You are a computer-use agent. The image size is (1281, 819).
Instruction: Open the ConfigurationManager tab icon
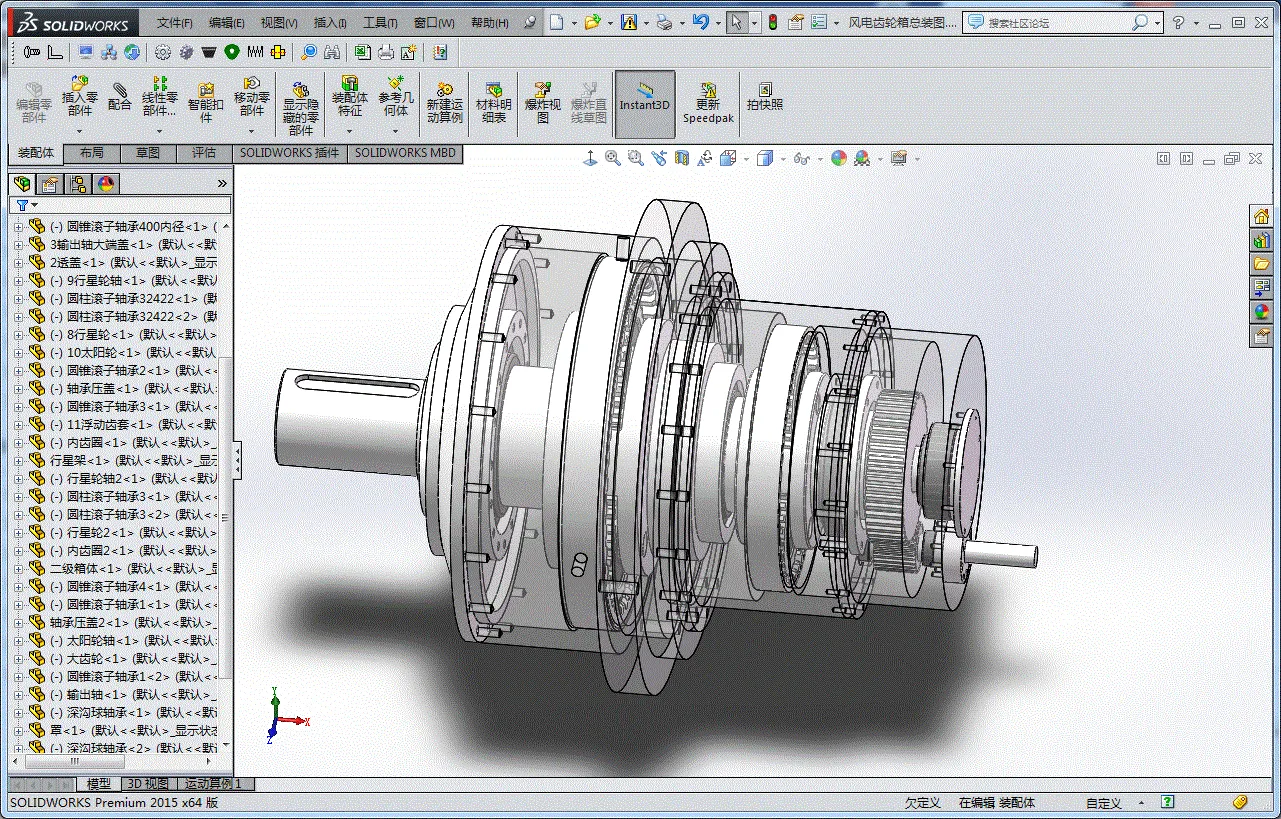[x=77, y=184]
